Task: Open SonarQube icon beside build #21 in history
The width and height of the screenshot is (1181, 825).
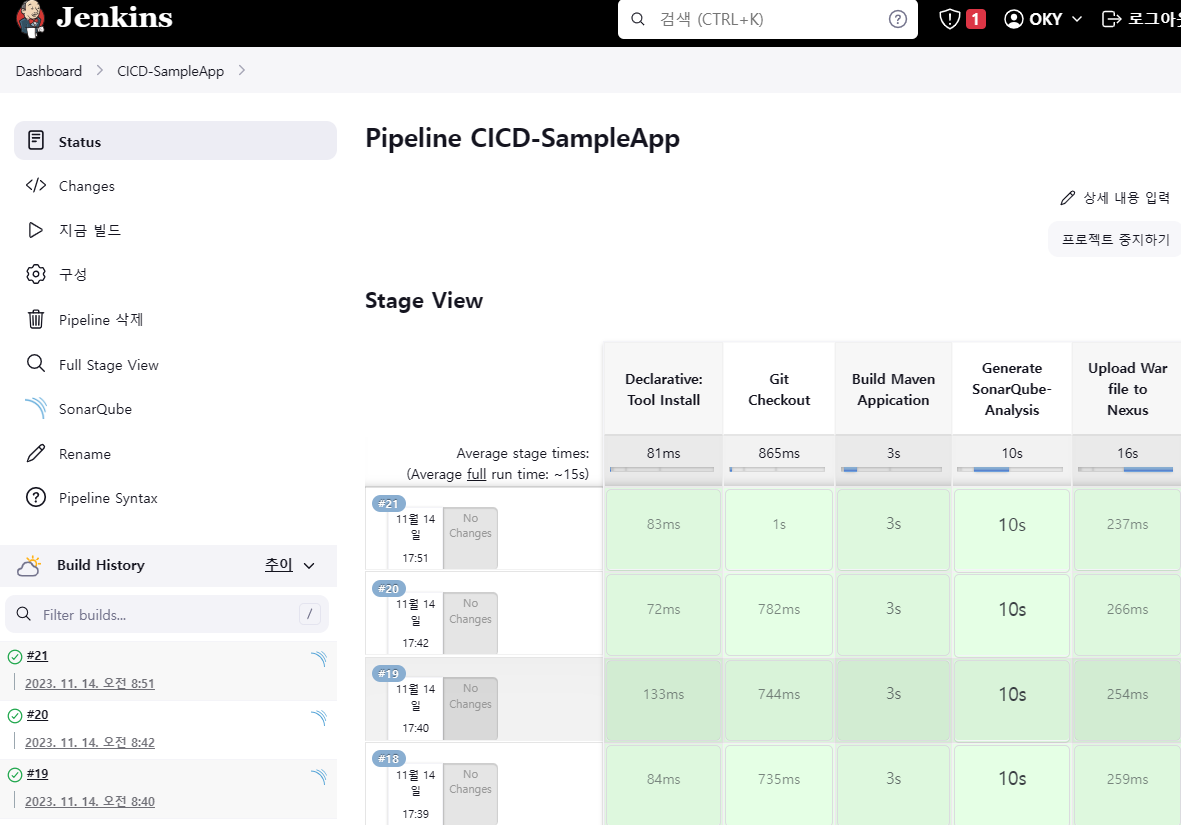Action: [319, 659]
